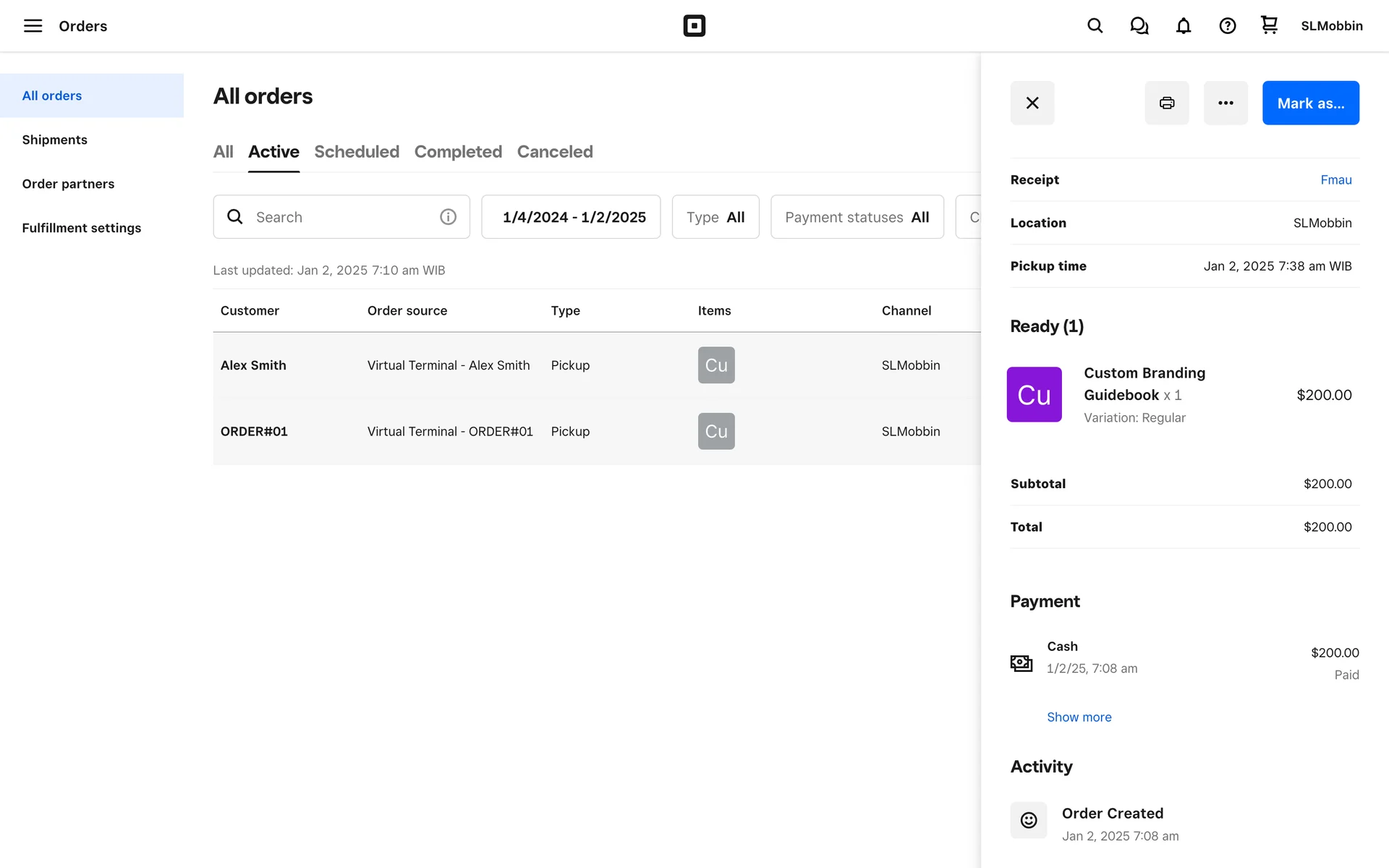The width and height of the screenshot is (1389, 868).
Task: Open the three-dot more options button
Action: [x=1225, y=103]
